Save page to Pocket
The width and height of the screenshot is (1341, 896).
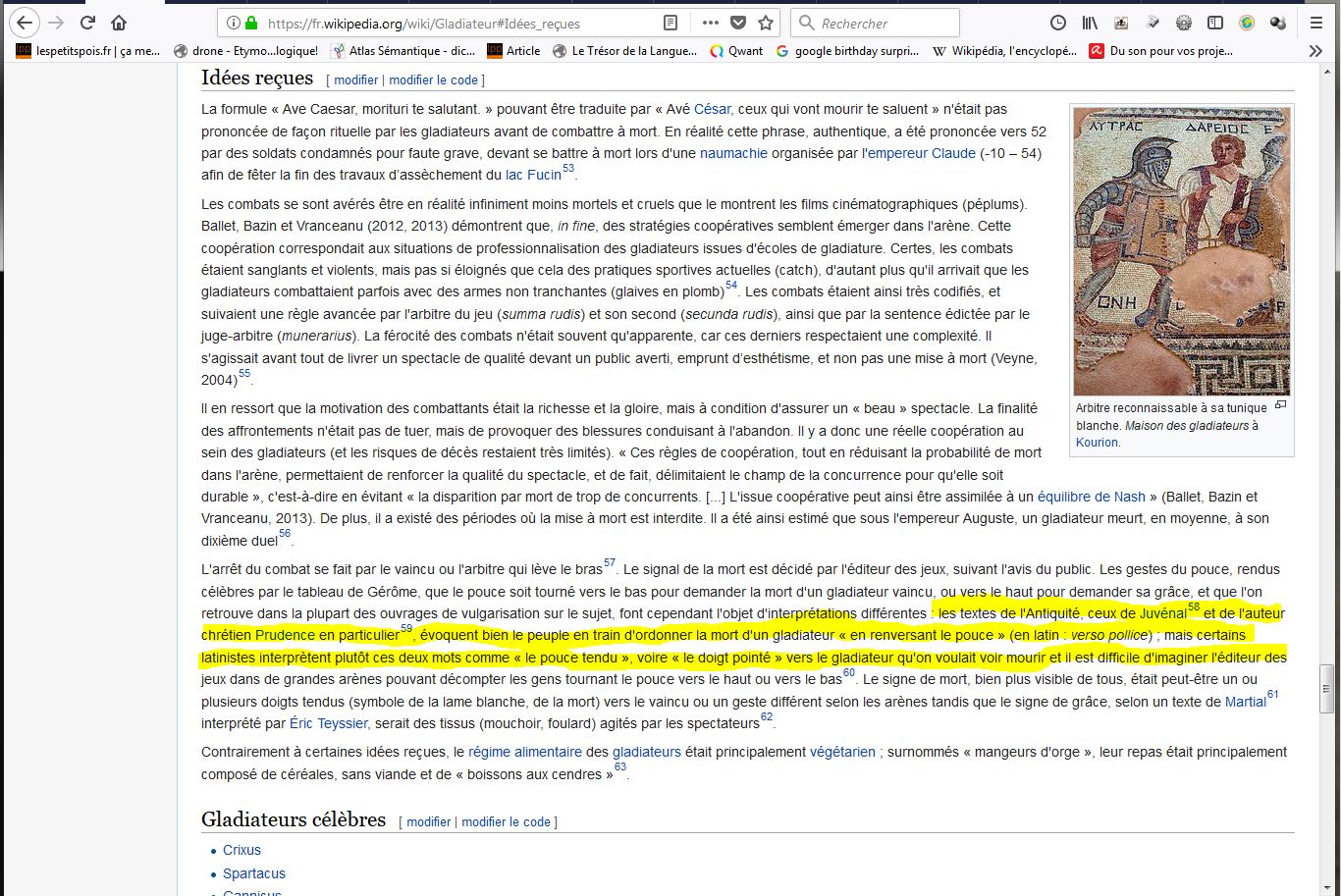click(738, 23)
